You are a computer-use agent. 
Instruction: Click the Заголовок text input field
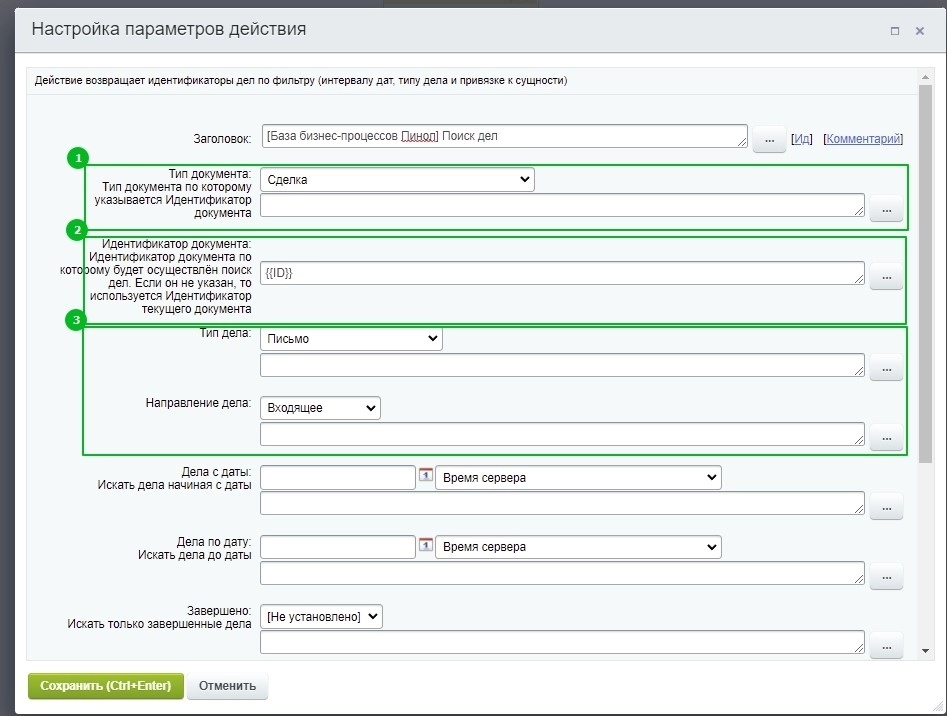504,136
